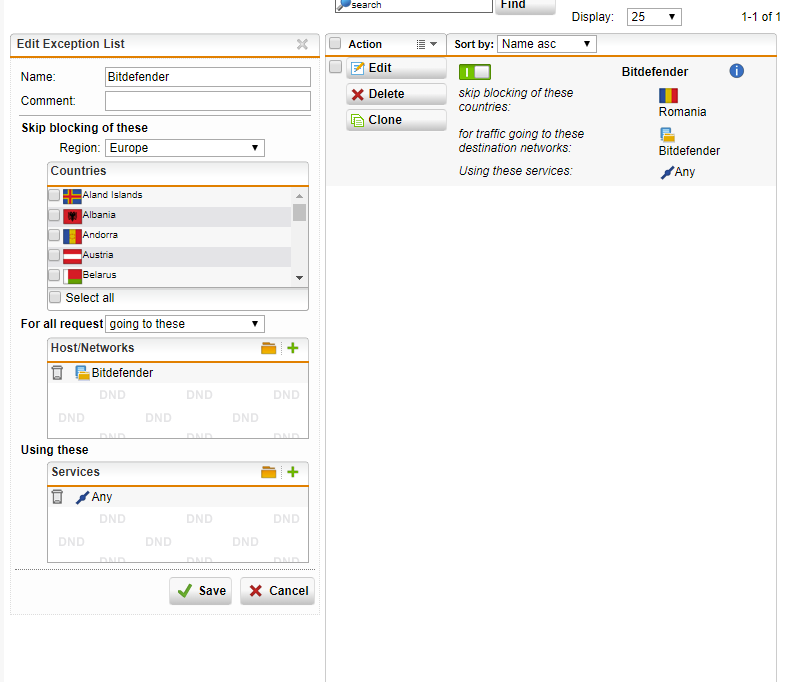Click the Any services plug icon in right panel

point(667,173)
